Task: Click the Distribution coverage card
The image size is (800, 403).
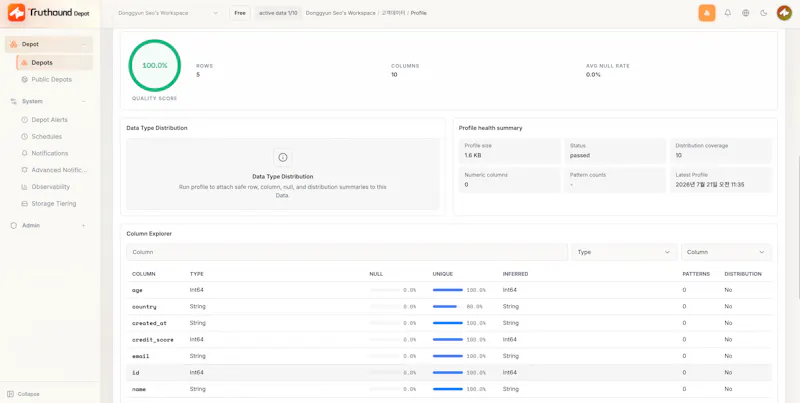Action: tap(720, 150)
